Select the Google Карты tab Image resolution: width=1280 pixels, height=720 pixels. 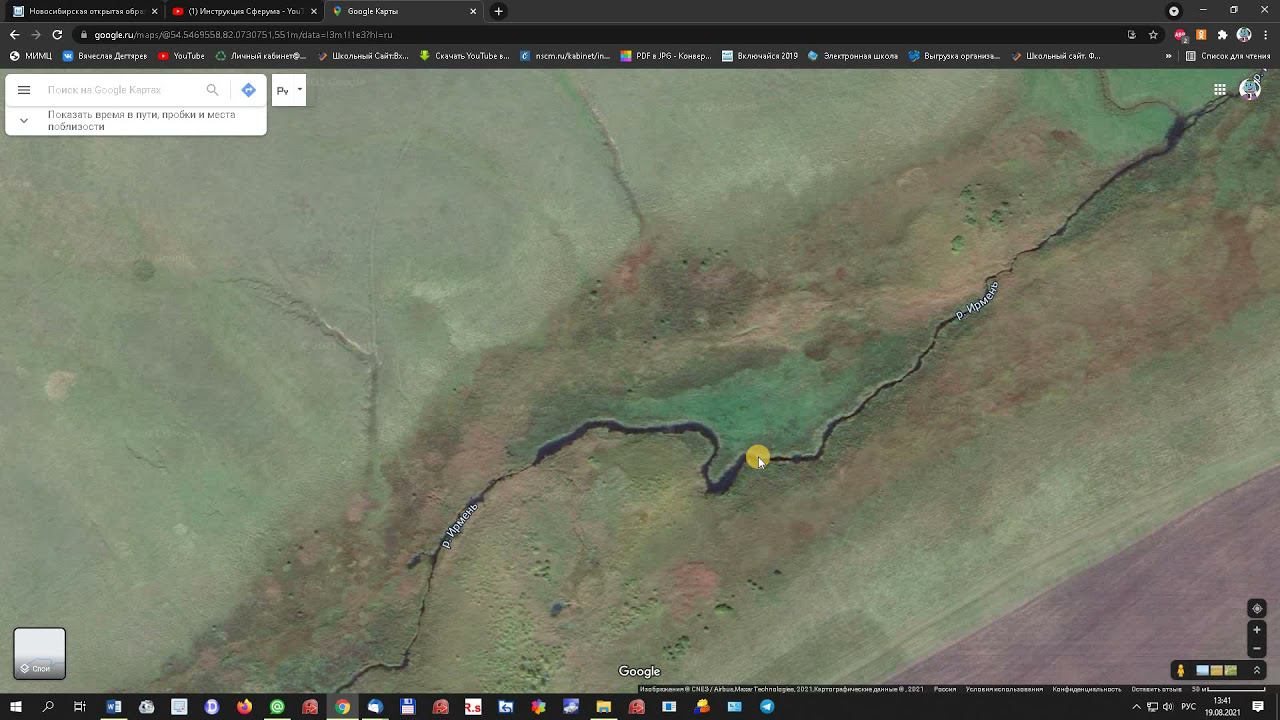click(x=403, y=11)
